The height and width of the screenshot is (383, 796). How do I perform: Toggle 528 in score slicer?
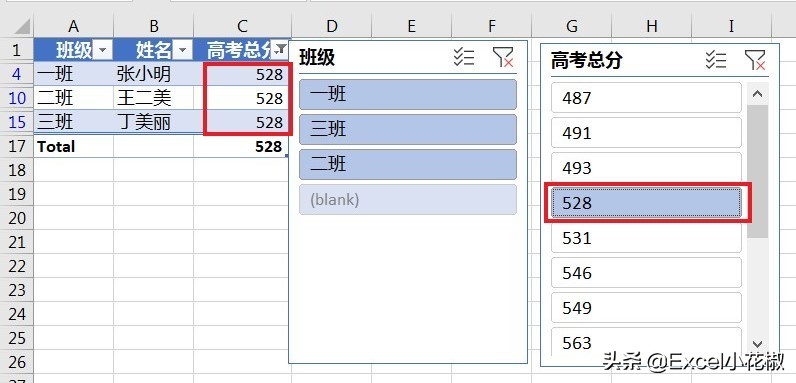click(646, 203)
